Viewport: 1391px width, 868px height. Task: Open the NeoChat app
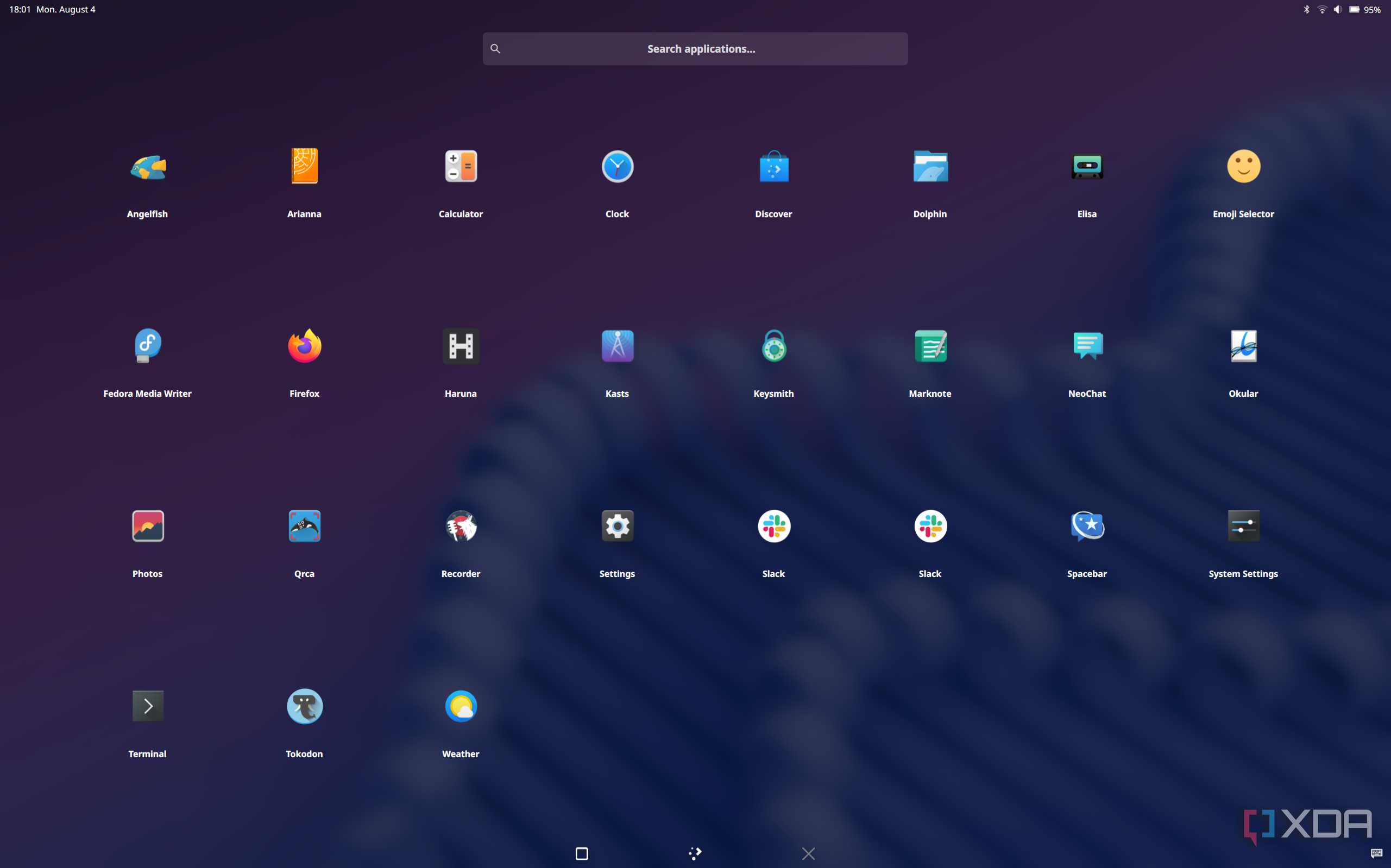[1087, 346]
